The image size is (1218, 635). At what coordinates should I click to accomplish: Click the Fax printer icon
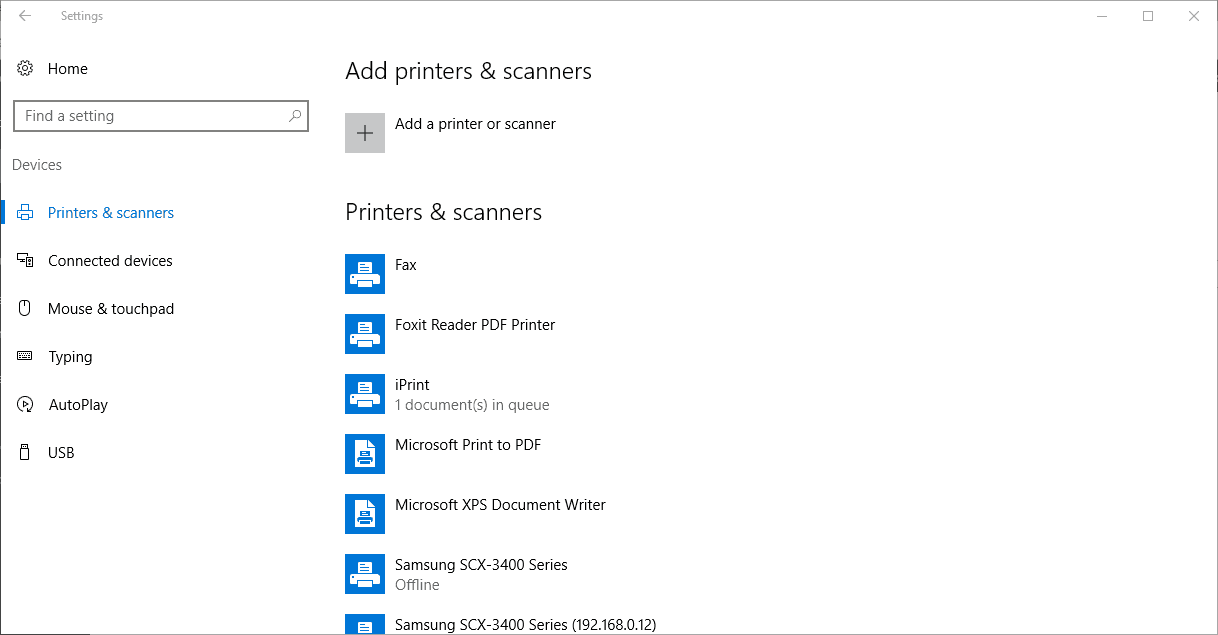[x=365, y=273]
